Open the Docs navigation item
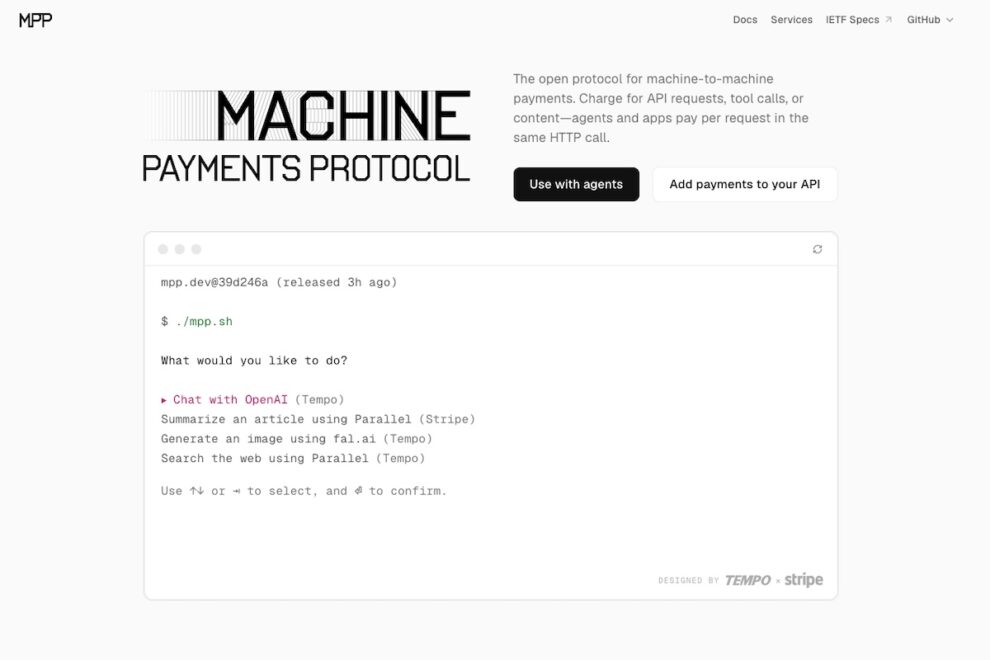The height and width of the screenshot is (660, 990). click(744, 19)
